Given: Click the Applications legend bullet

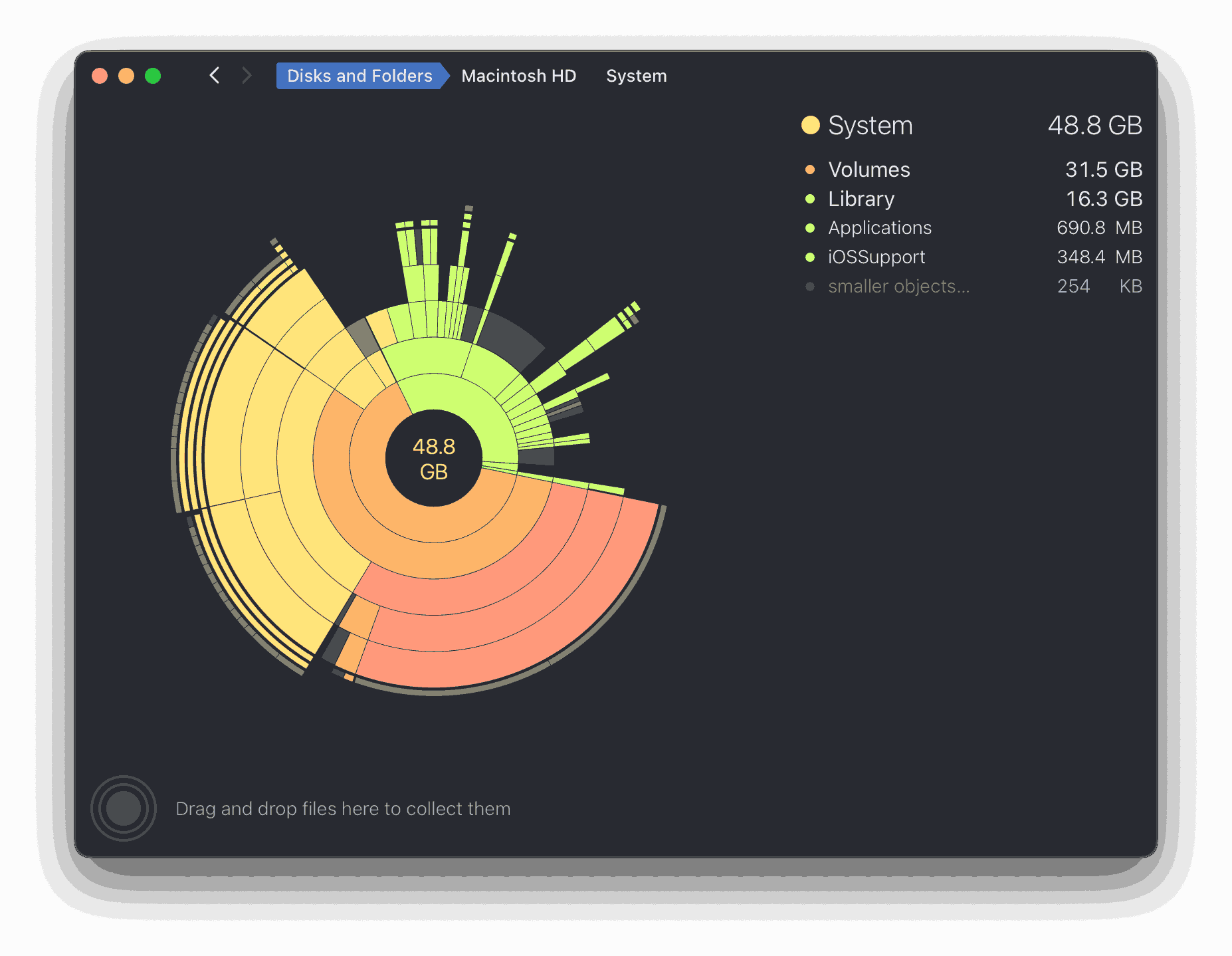Looking at the screenshot, I should 809,227.
